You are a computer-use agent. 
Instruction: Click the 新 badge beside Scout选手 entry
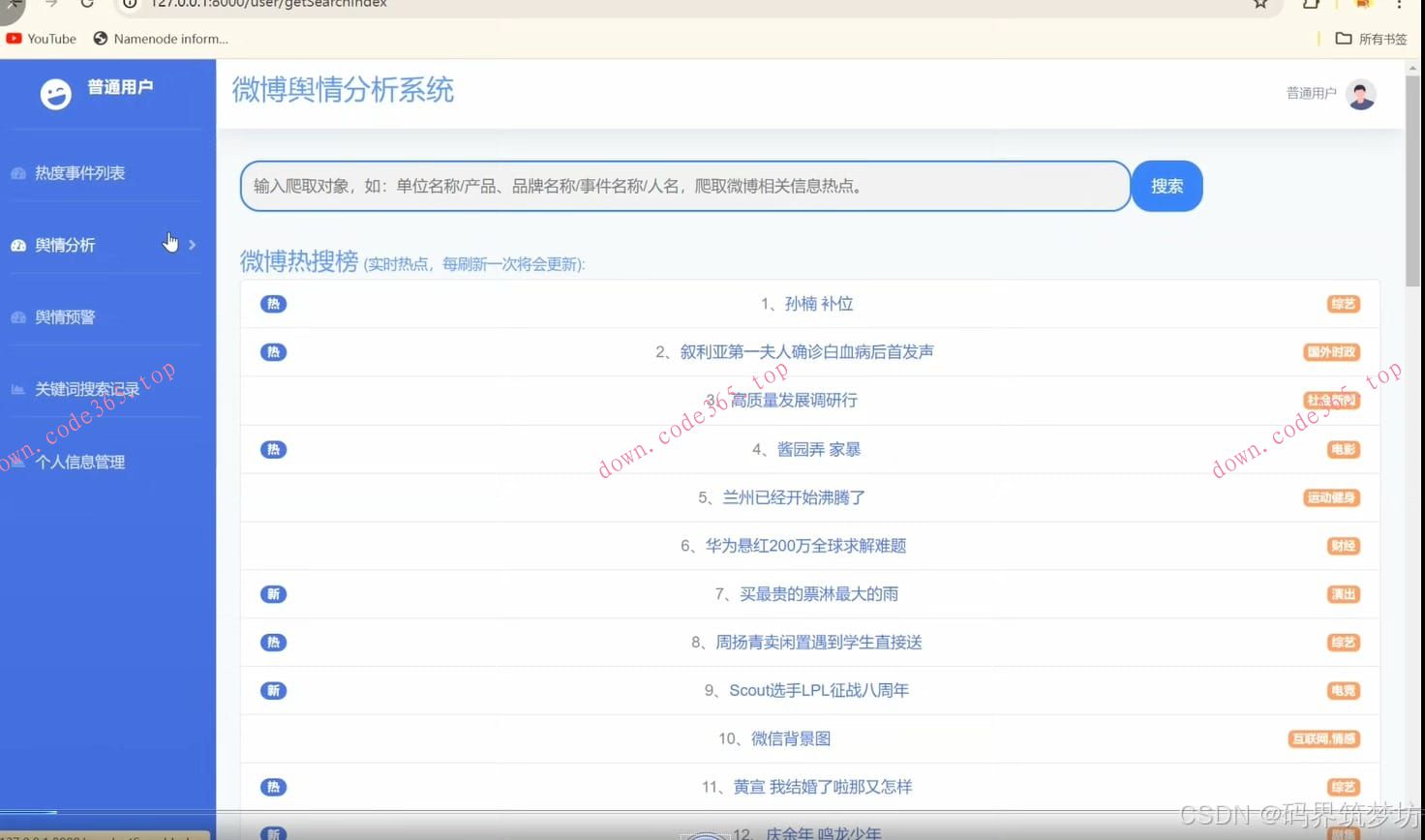273,690
